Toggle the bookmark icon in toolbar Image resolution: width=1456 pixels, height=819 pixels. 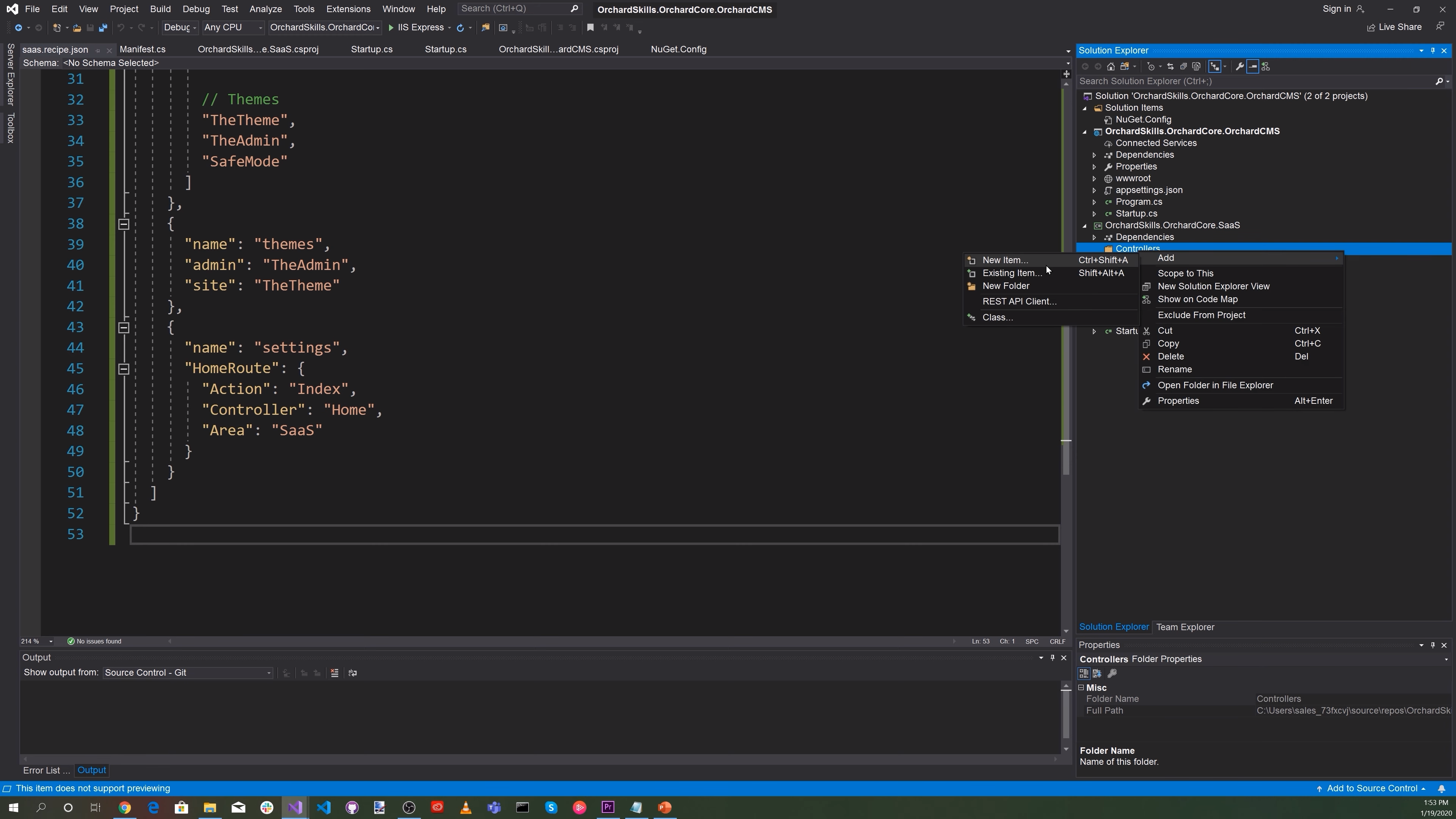click(590, 28)
